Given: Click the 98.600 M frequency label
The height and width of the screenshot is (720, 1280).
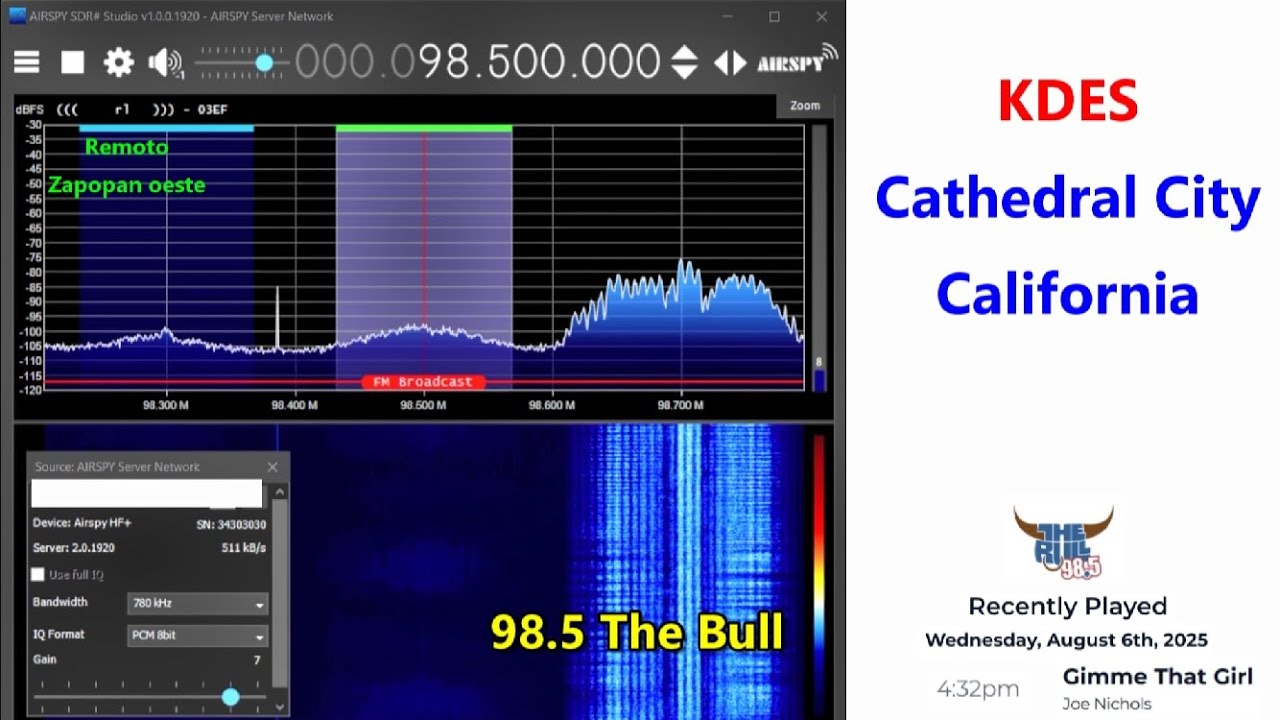Looking at the screenshot, I should coord(552,405).
